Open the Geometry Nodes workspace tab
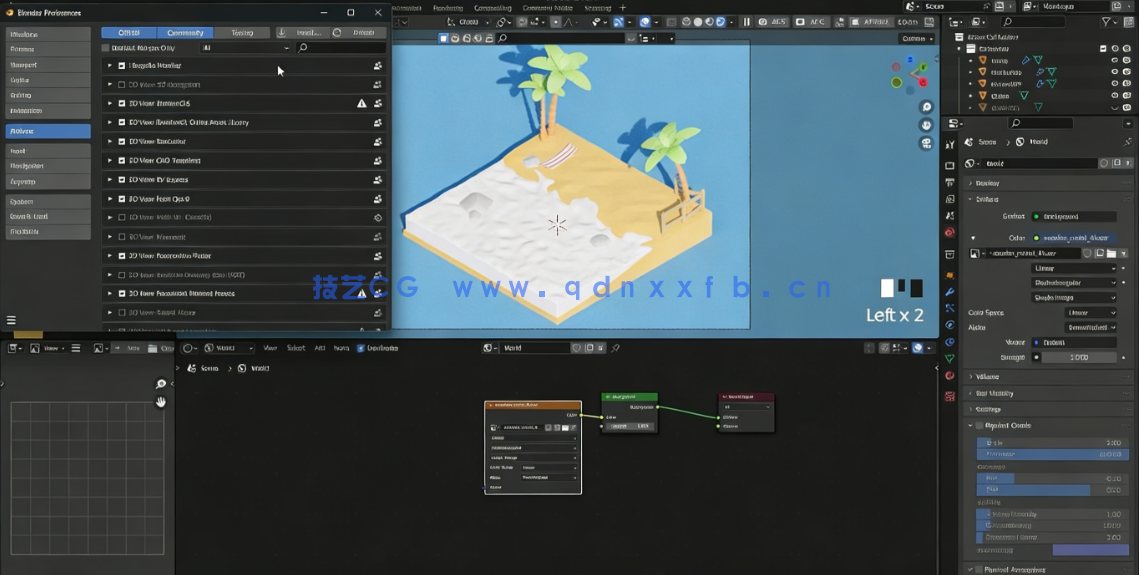This screenshot has width=1139, height=575. [x=548, y=8]
